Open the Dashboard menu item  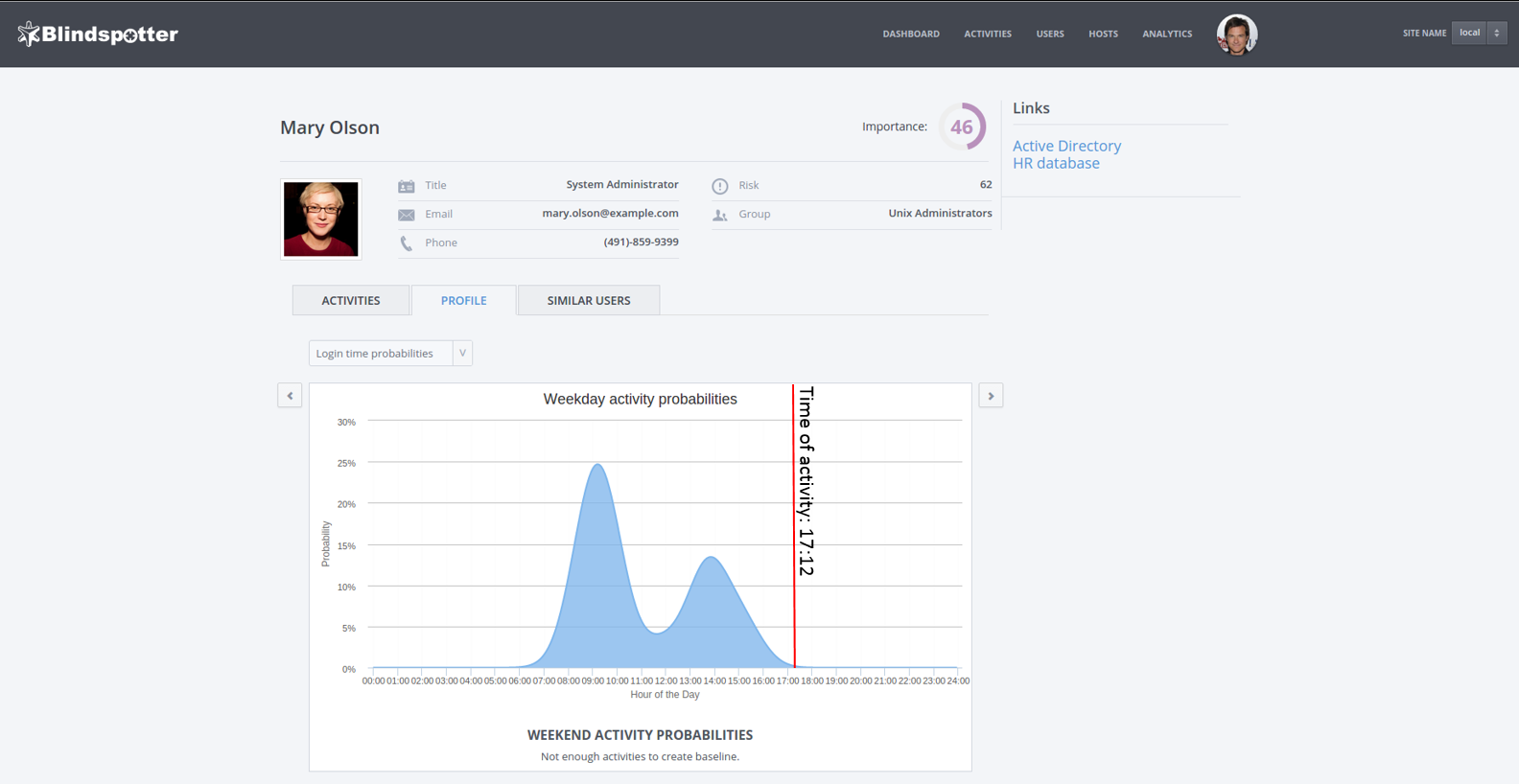[911, 34]
